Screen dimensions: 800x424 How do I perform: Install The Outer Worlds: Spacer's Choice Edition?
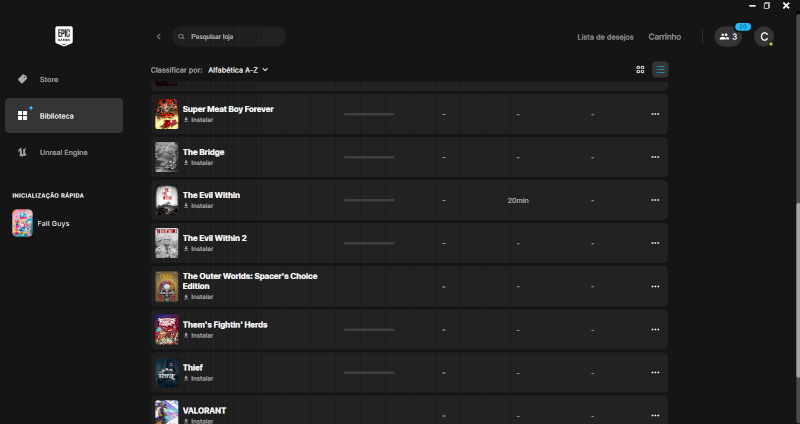coord(198,297)
